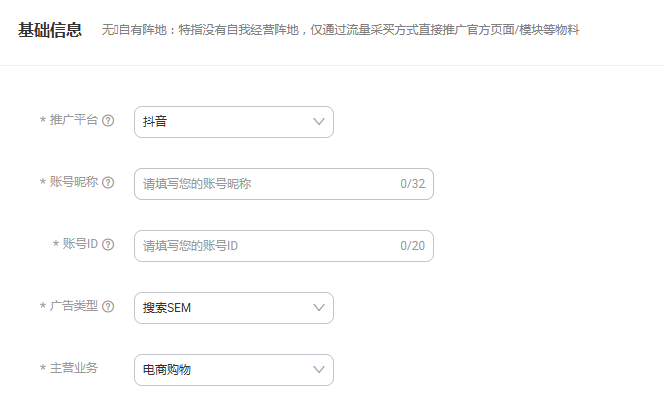Screen dimensions: 665x417
Task: Click the question mark icon beside 账号ID
Action: [x=108, y=245]
